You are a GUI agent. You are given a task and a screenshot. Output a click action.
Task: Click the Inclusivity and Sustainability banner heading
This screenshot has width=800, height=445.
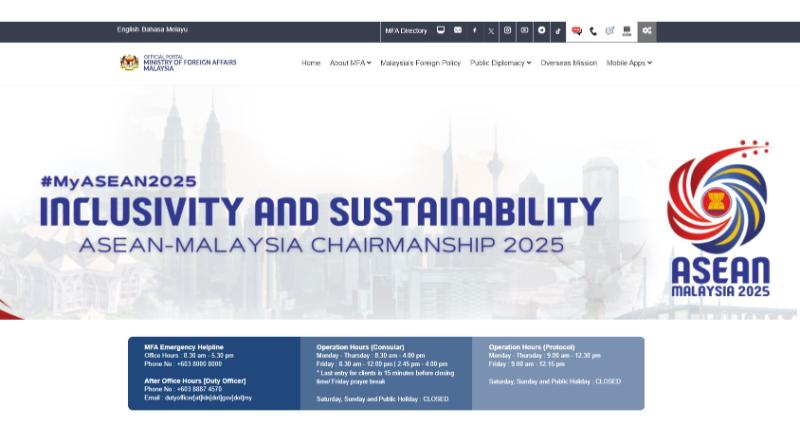tap(320, 211)
